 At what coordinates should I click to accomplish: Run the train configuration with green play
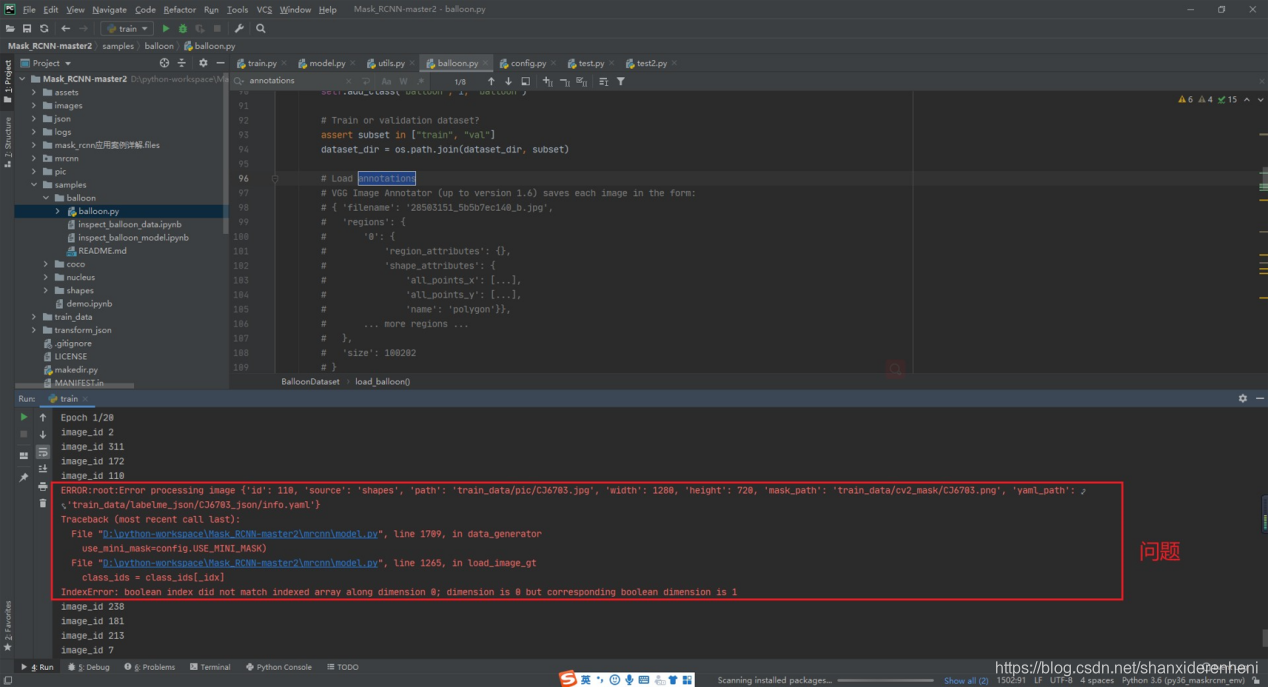(166, 29)
